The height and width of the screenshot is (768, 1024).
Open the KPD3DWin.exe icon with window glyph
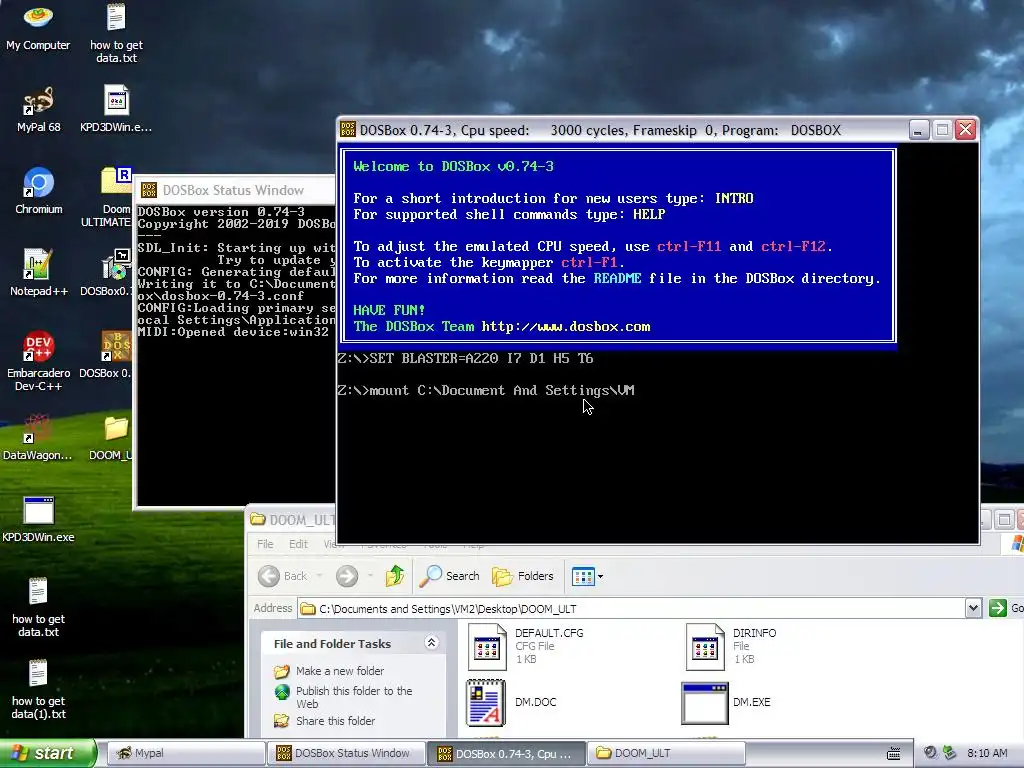point(38,519)
